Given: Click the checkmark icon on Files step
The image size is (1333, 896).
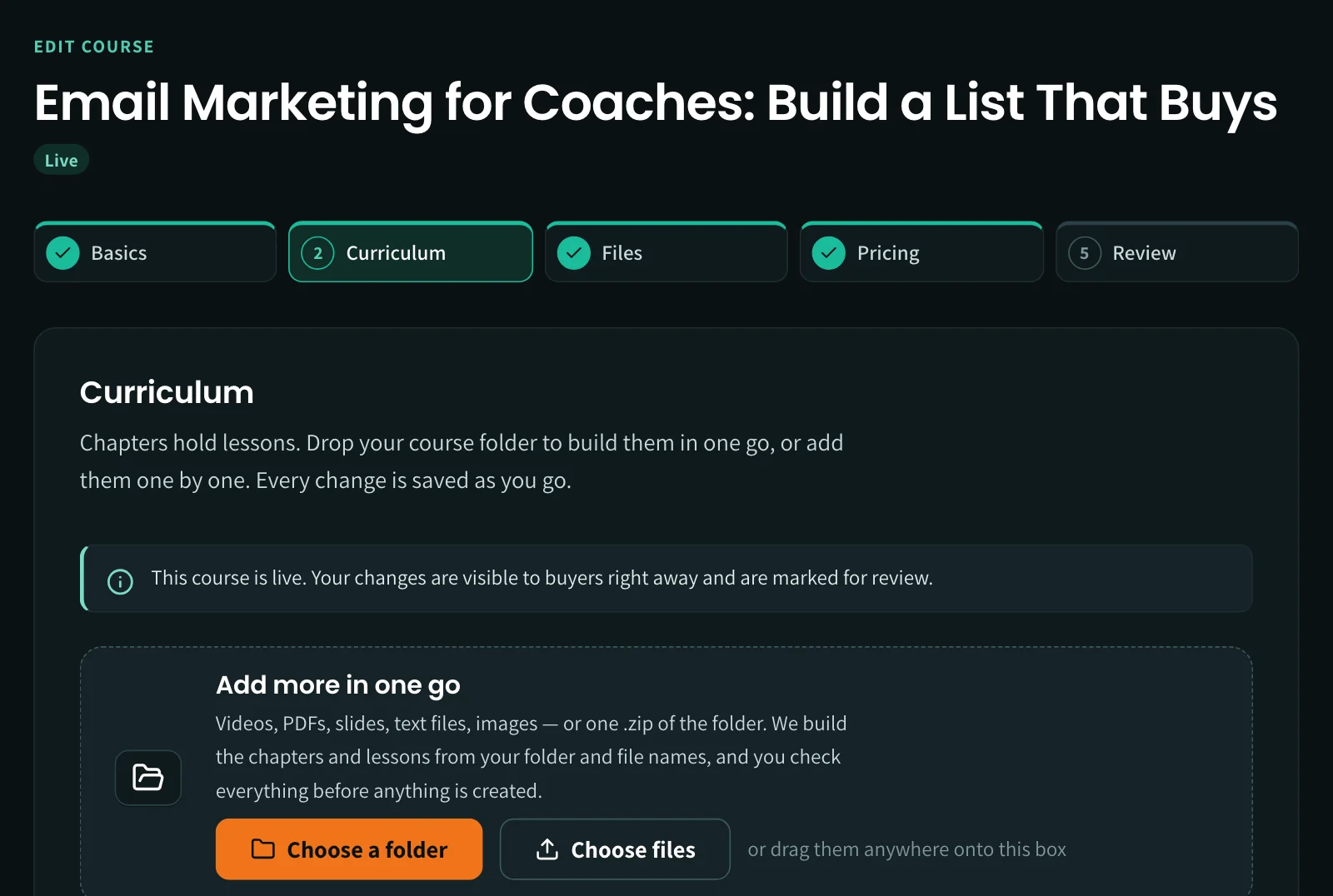Looking at the screenshot, I should click(x=573, y=253).
